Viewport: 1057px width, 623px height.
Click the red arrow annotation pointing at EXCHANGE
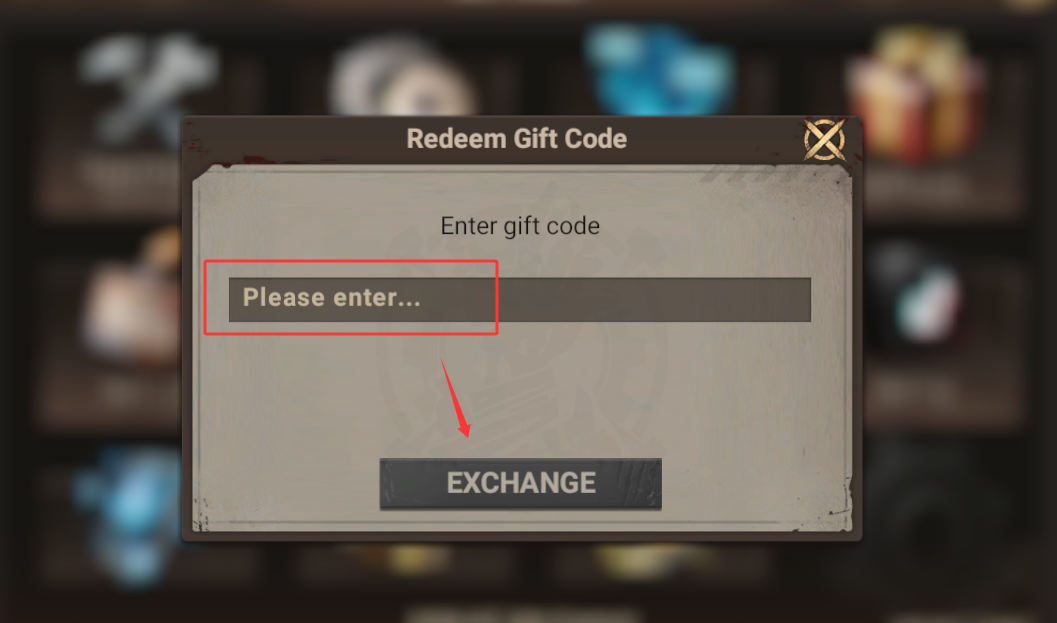click(455, 396)
